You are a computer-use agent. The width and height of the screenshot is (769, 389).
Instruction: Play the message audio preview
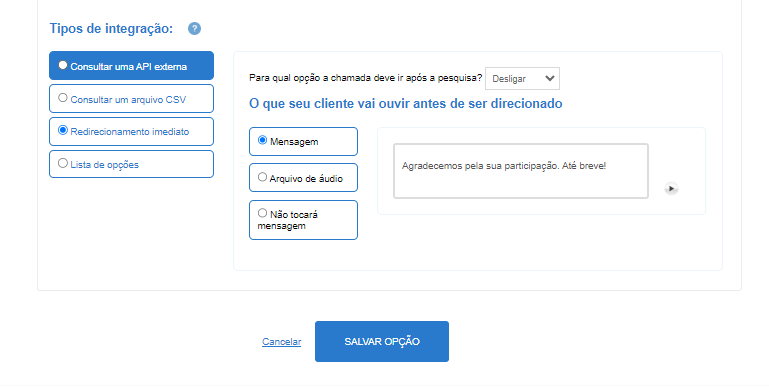(671, 188)
